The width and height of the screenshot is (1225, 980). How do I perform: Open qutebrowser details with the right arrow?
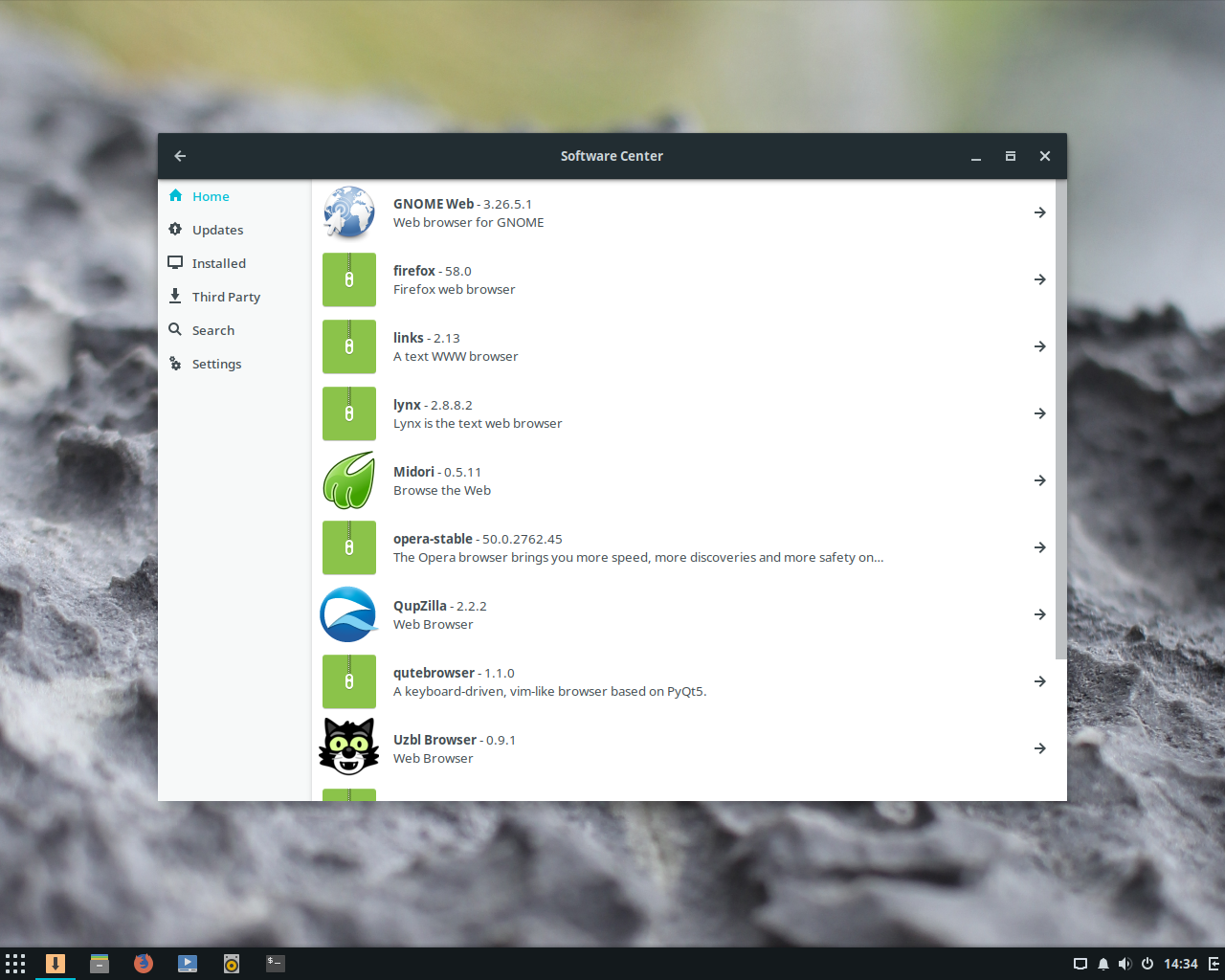pyautogui.click(x=1039, y=681)
